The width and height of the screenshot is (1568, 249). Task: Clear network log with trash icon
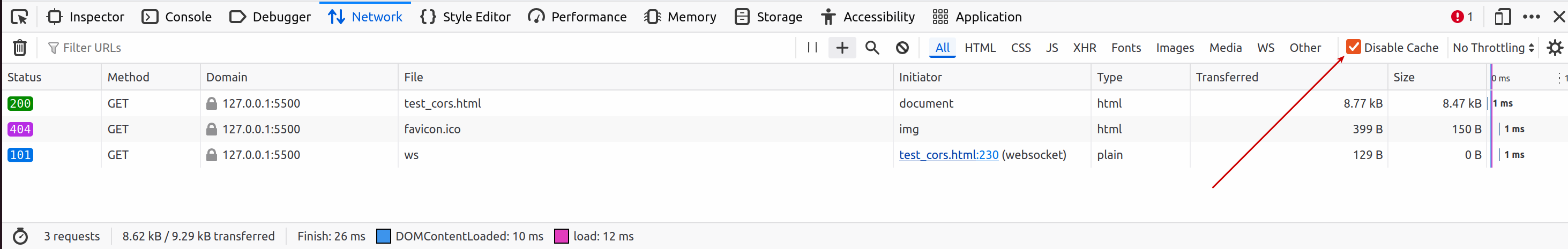coord(19,48)
